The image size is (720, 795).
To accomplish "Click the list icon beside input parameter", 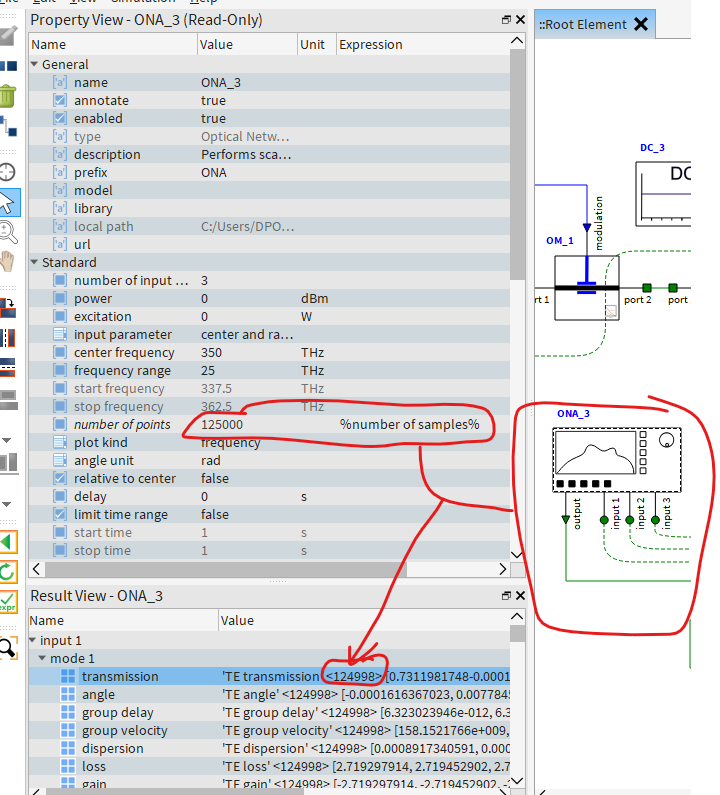I will [x=60, y=334].
